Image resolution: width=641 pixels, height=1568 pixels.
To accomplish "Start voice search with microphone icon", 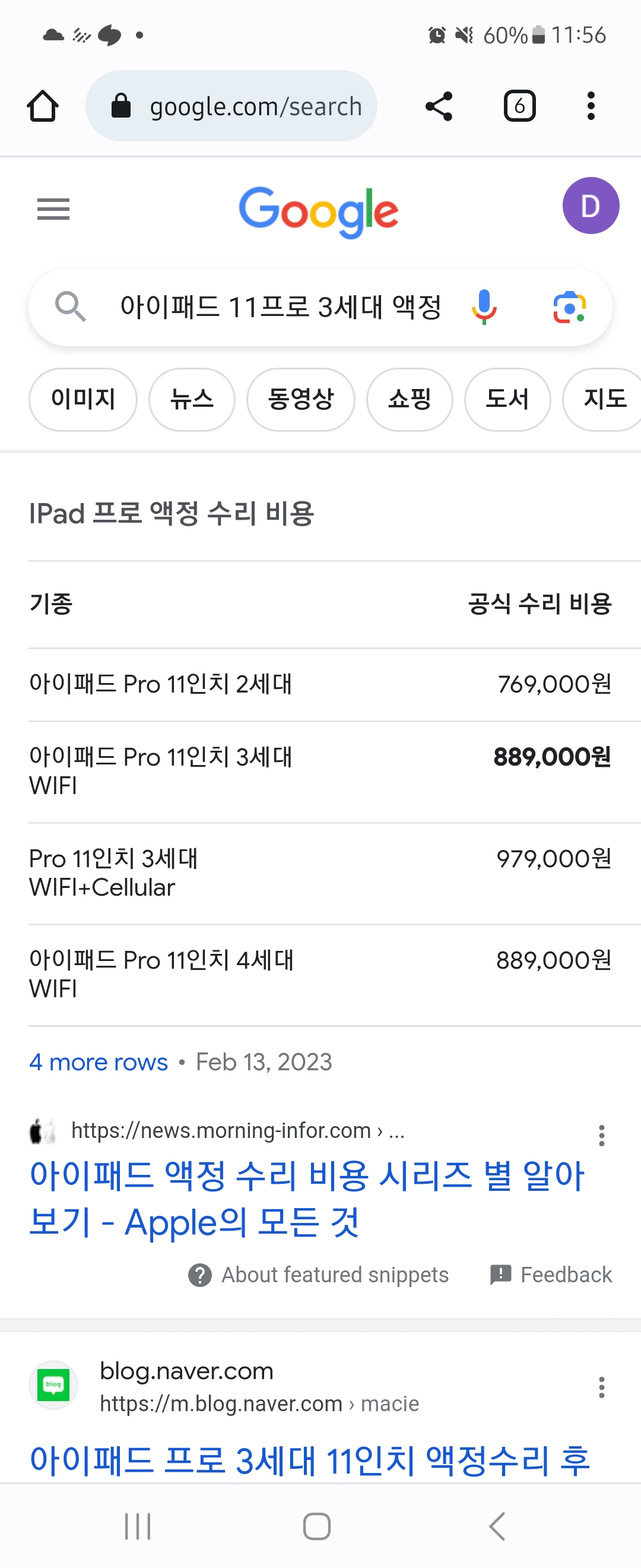I will tap(484, 307).
